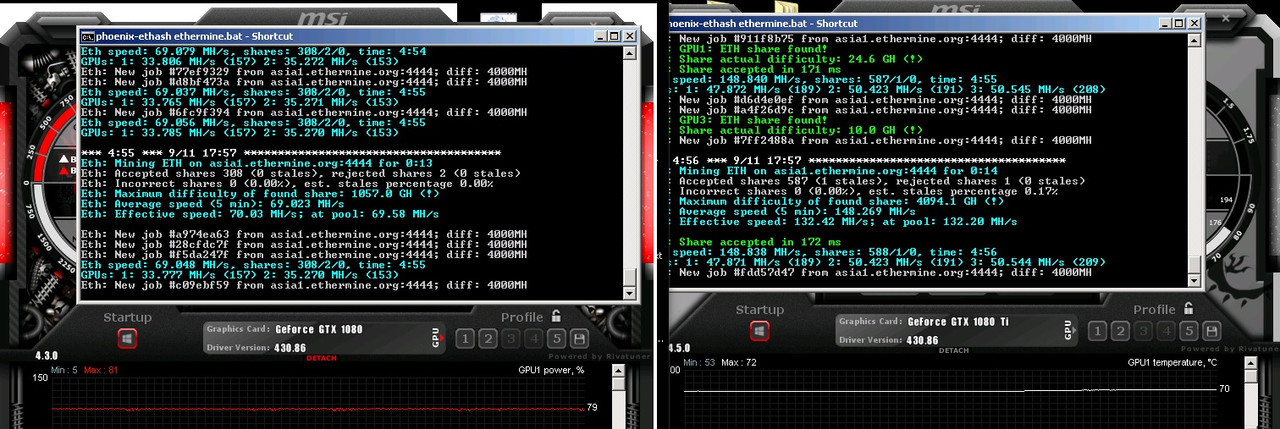Click red DETACH link under GTX 1080 driver version

tap(321, 357)
